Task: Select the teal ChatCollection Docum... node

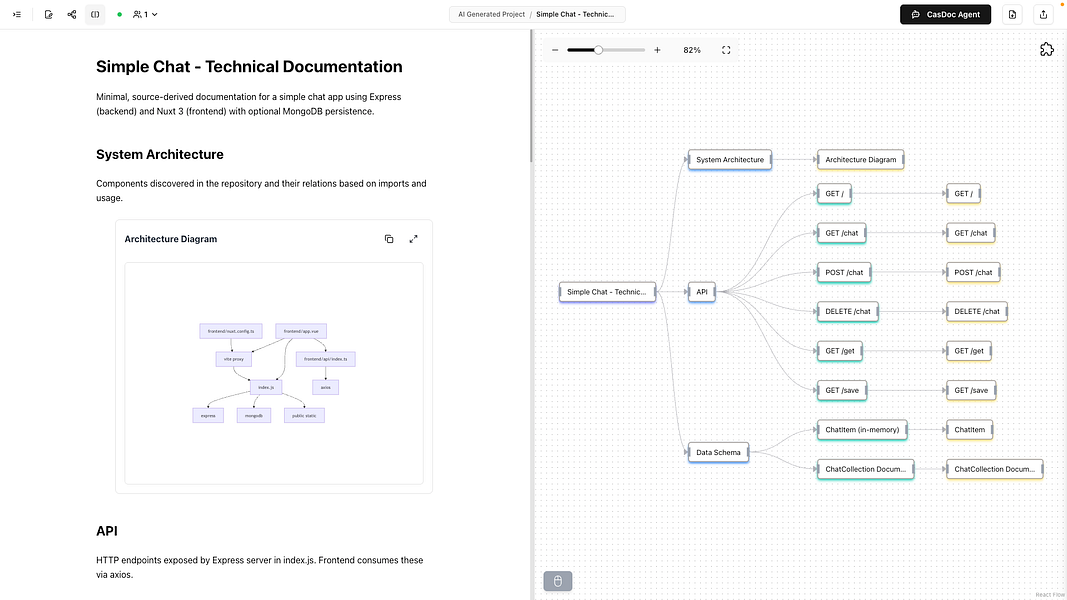Action: pos(866,469)
